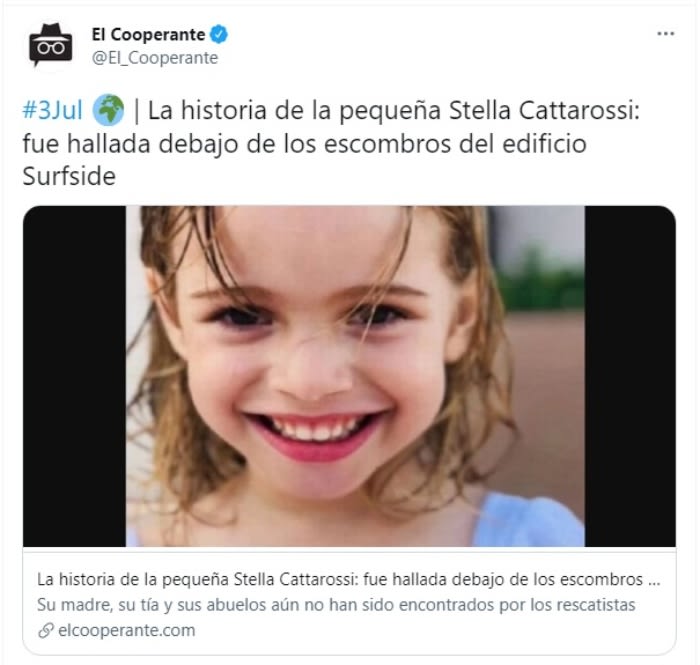Click the truncated ellipsis of card headline
The image size is (700, 665).
(x=653, y=580)
